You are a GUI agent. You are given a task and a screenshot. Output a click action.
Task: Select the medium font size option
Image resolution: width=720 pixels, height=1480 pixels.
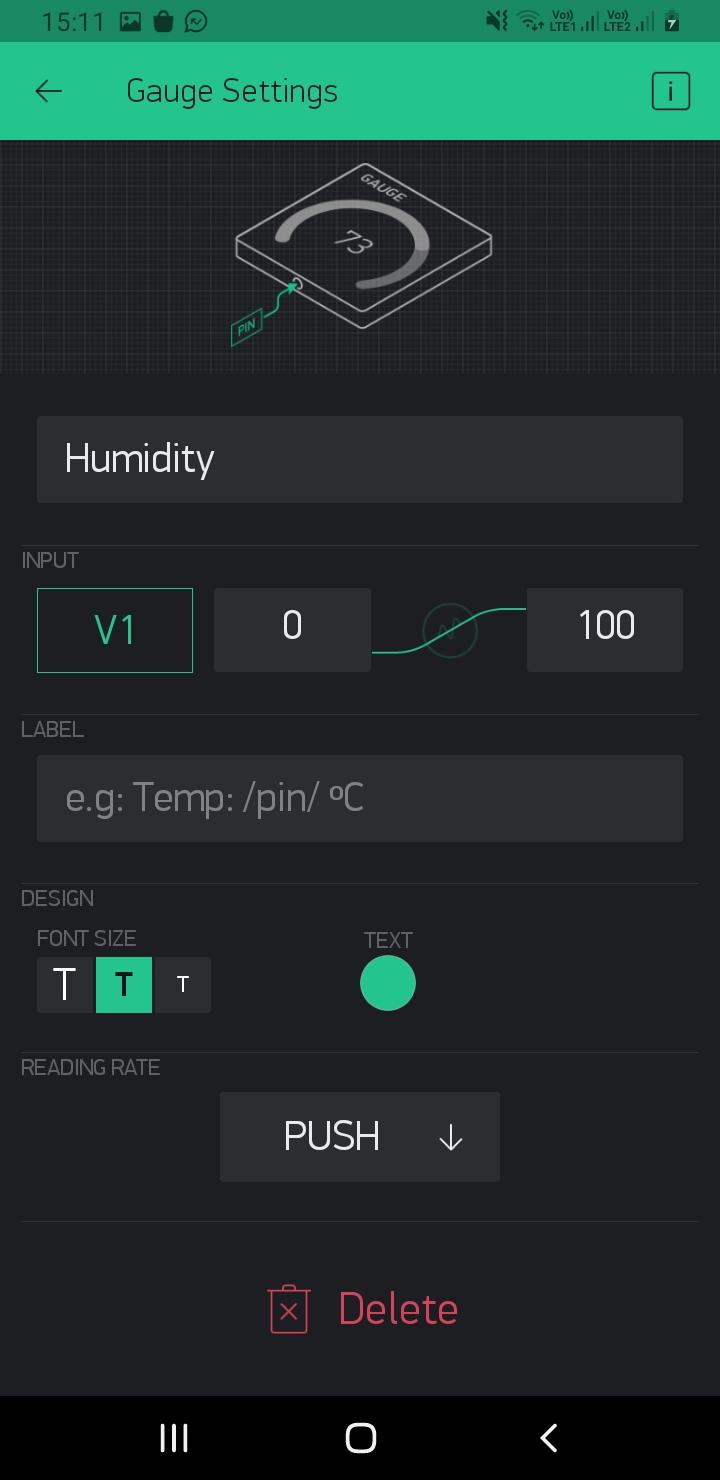tap(124, 985)
